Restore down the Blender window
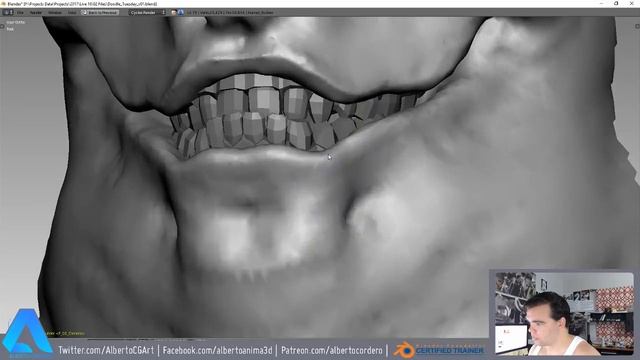This screenshot has height=360, width=640. (616, 3)
